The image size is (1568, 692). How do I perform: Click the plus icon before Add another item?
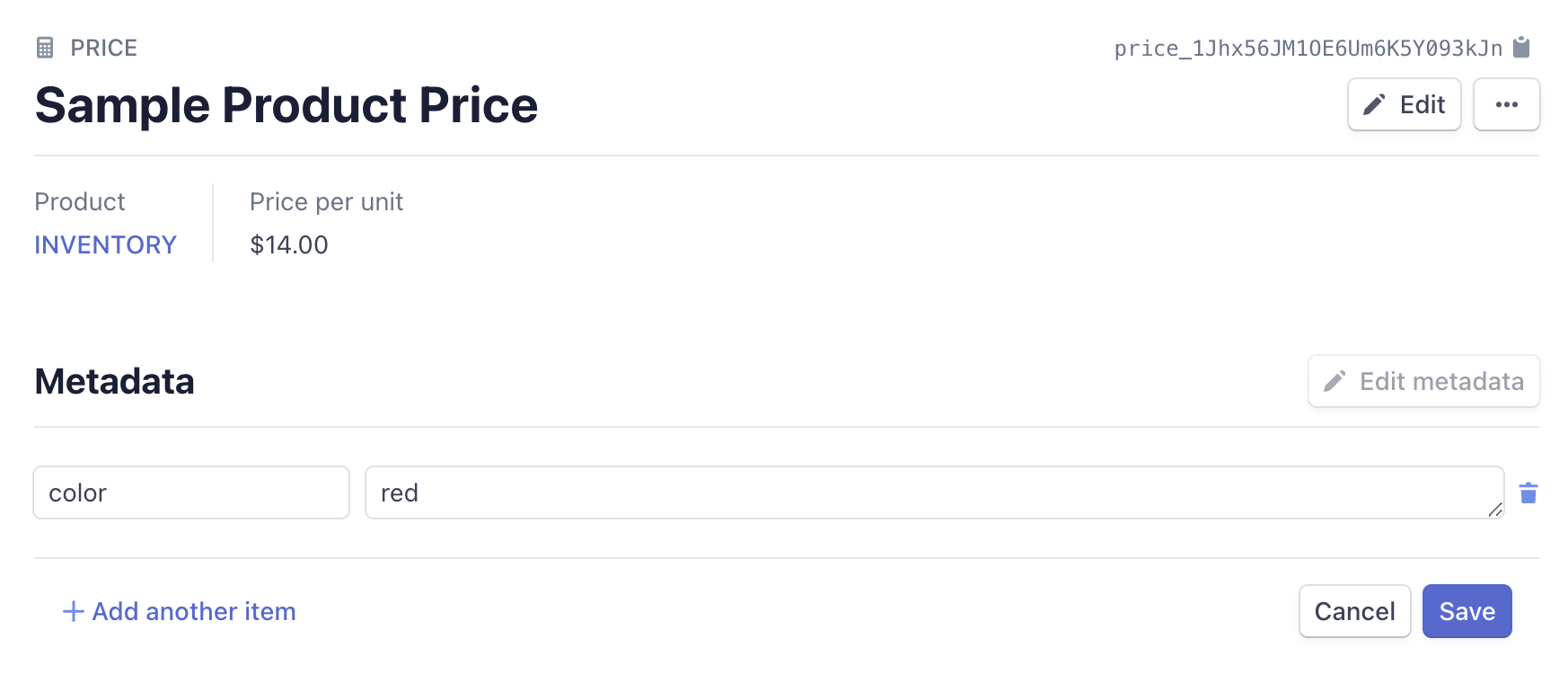click(x=74, y=611)
